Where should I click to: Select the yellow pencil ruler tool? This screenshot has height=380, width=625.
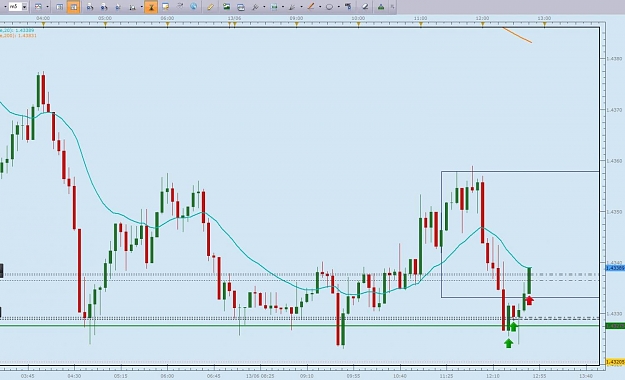pos(210,7)
